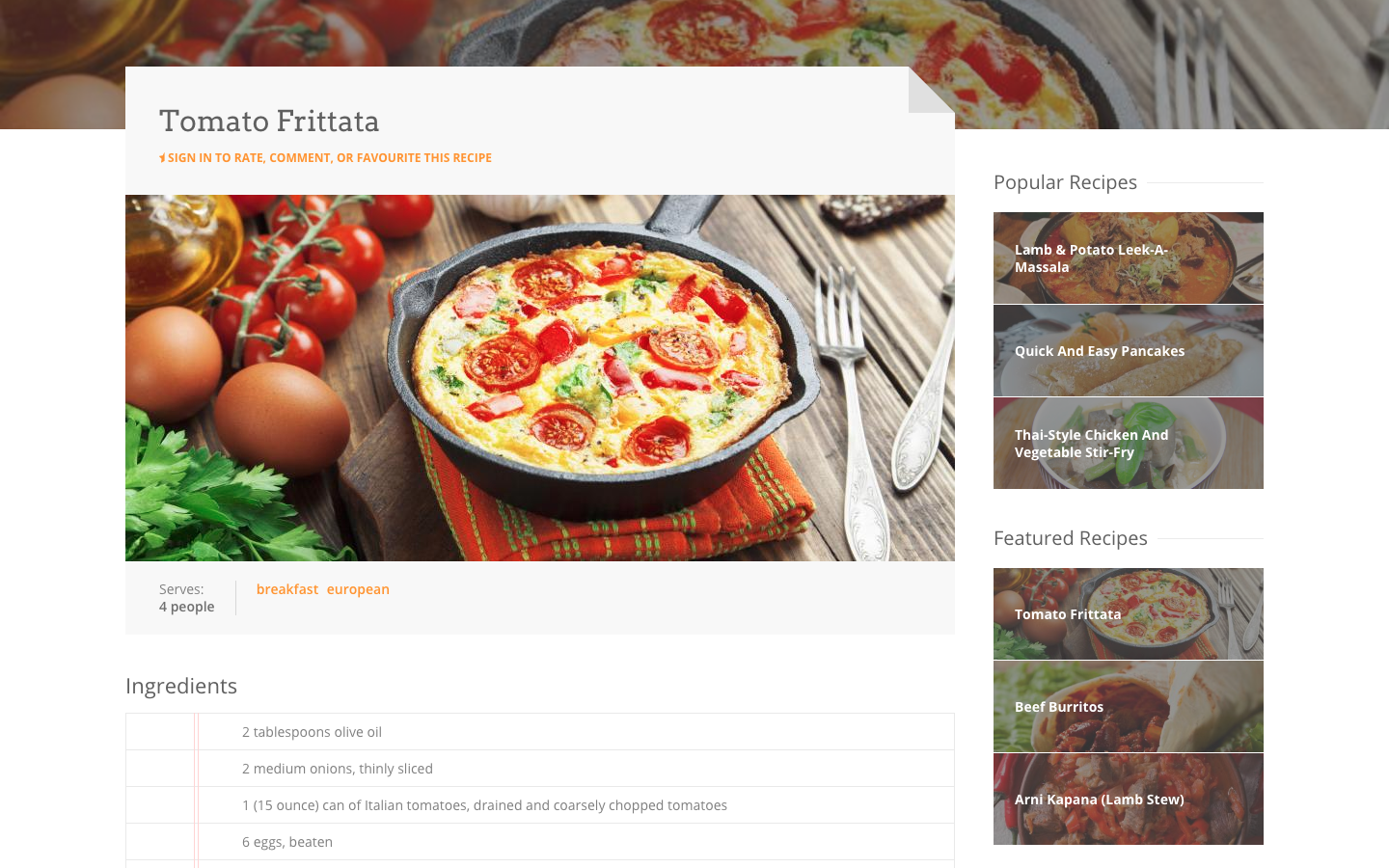Click the lightning icon beside sign-in prompt

[x=162, y=158]
